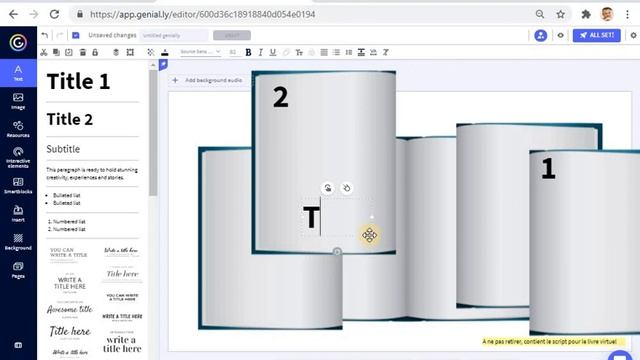The height and width of the screenshot is (360, 640).
Task: Open the Background panel
Action: click(18, 242)
